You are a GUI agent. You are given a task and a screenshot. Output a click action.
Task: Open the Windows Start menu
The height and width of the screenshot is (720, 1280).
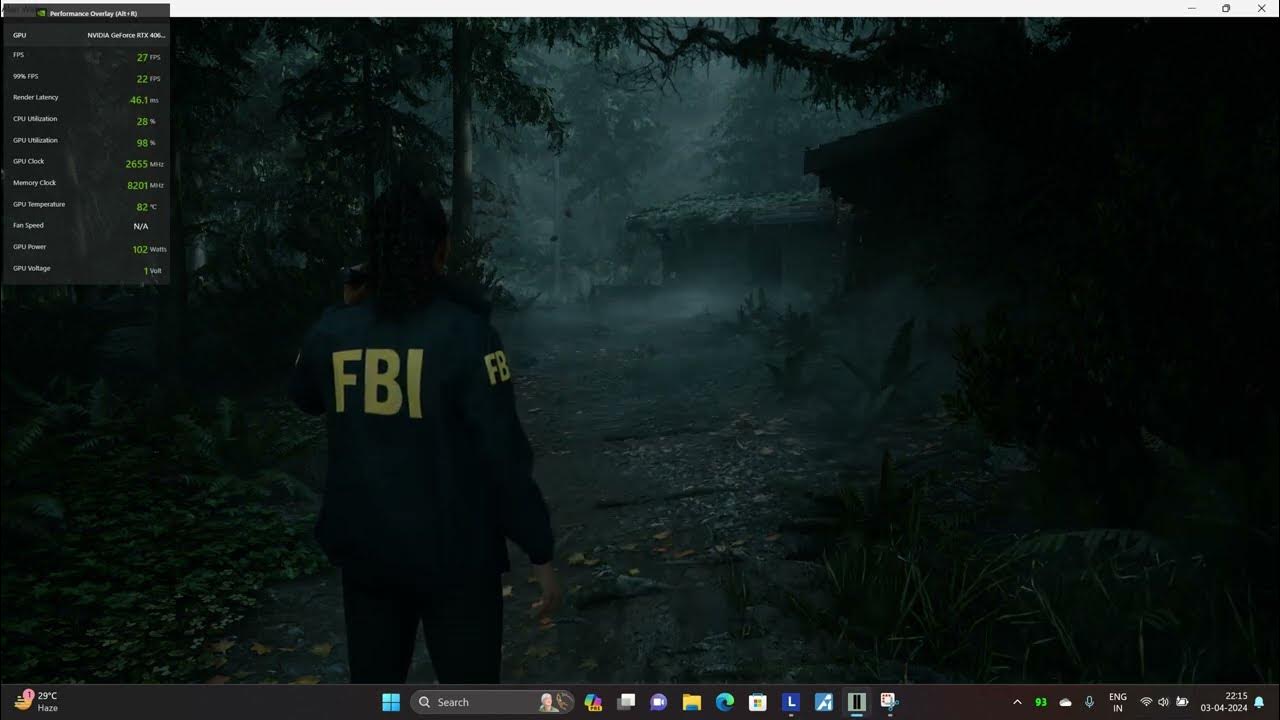(x=391, y=702)
